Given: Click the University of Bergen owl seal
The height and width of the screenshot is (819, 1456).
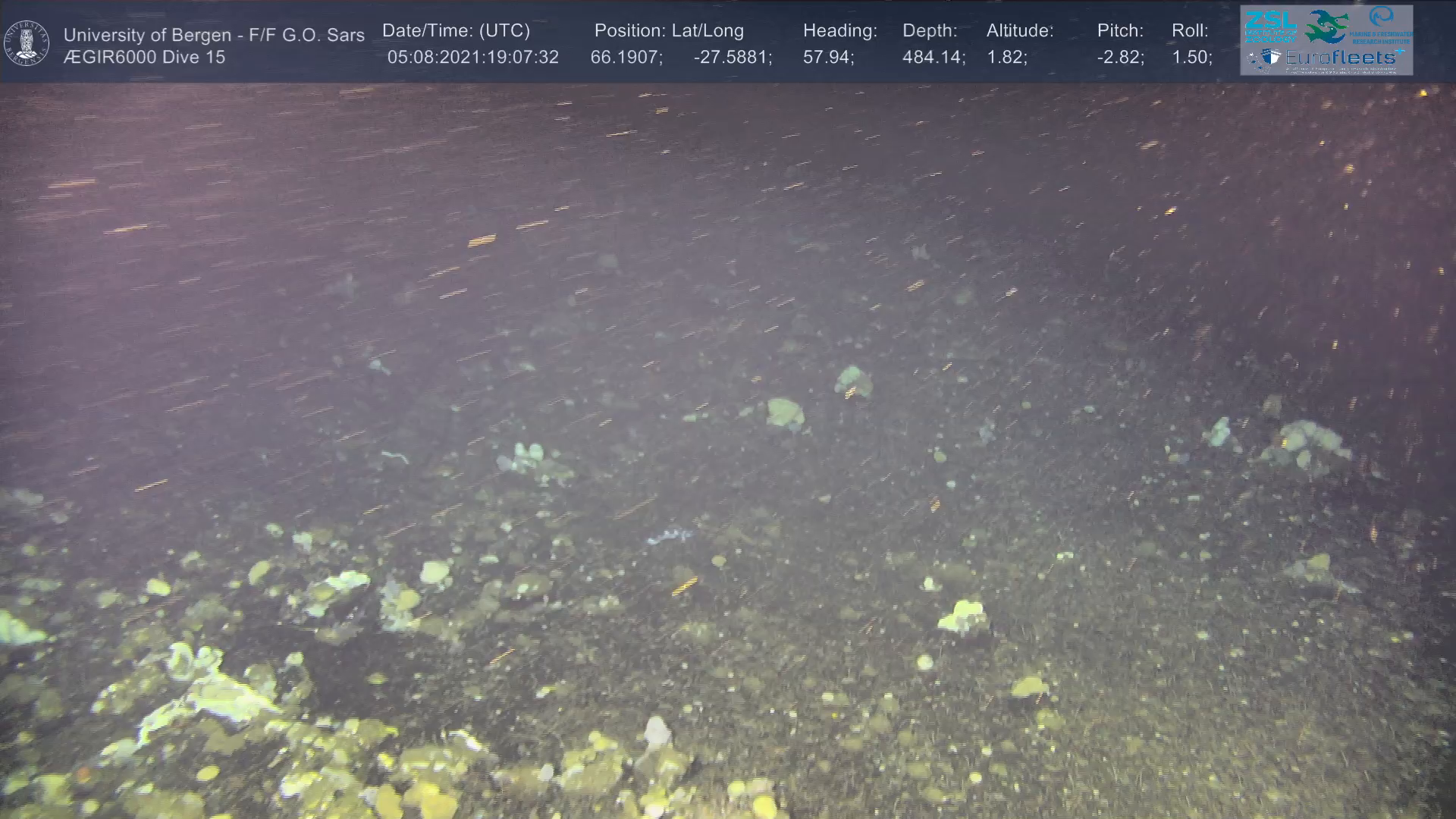Looking at the screenshot, I should [27, 42].
